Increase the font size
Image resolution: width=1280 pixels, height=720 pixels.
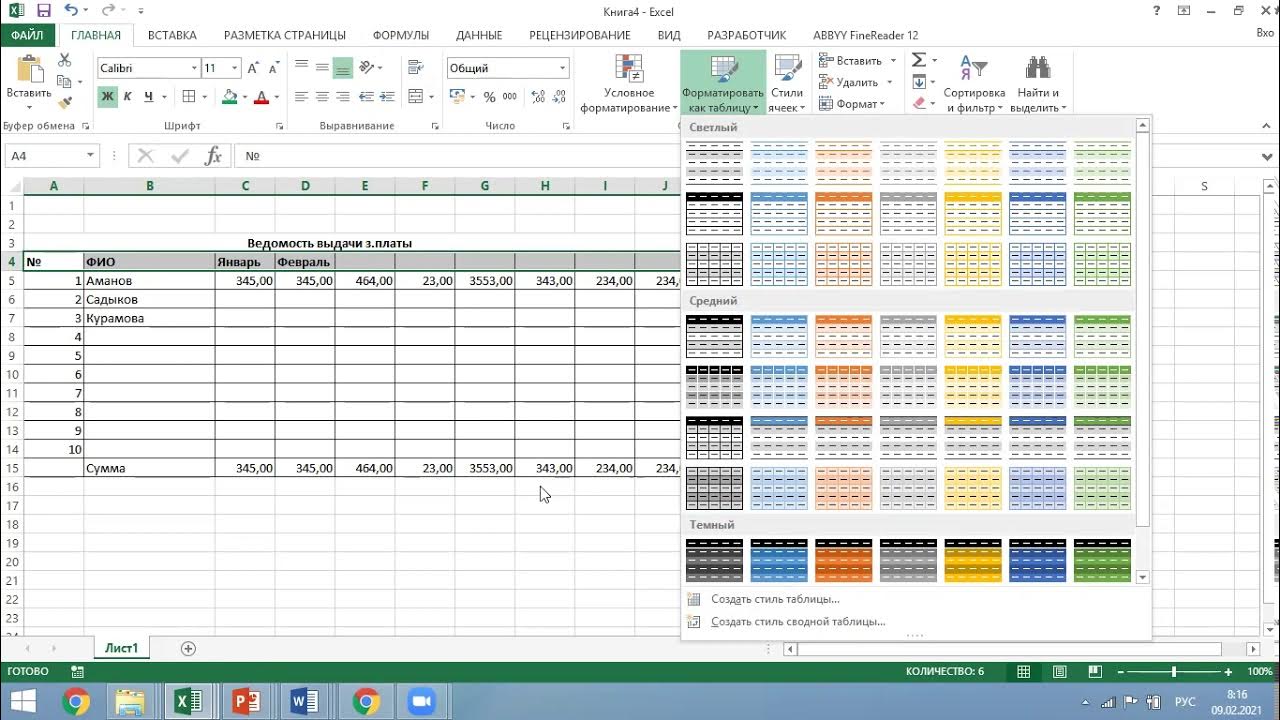253,68
